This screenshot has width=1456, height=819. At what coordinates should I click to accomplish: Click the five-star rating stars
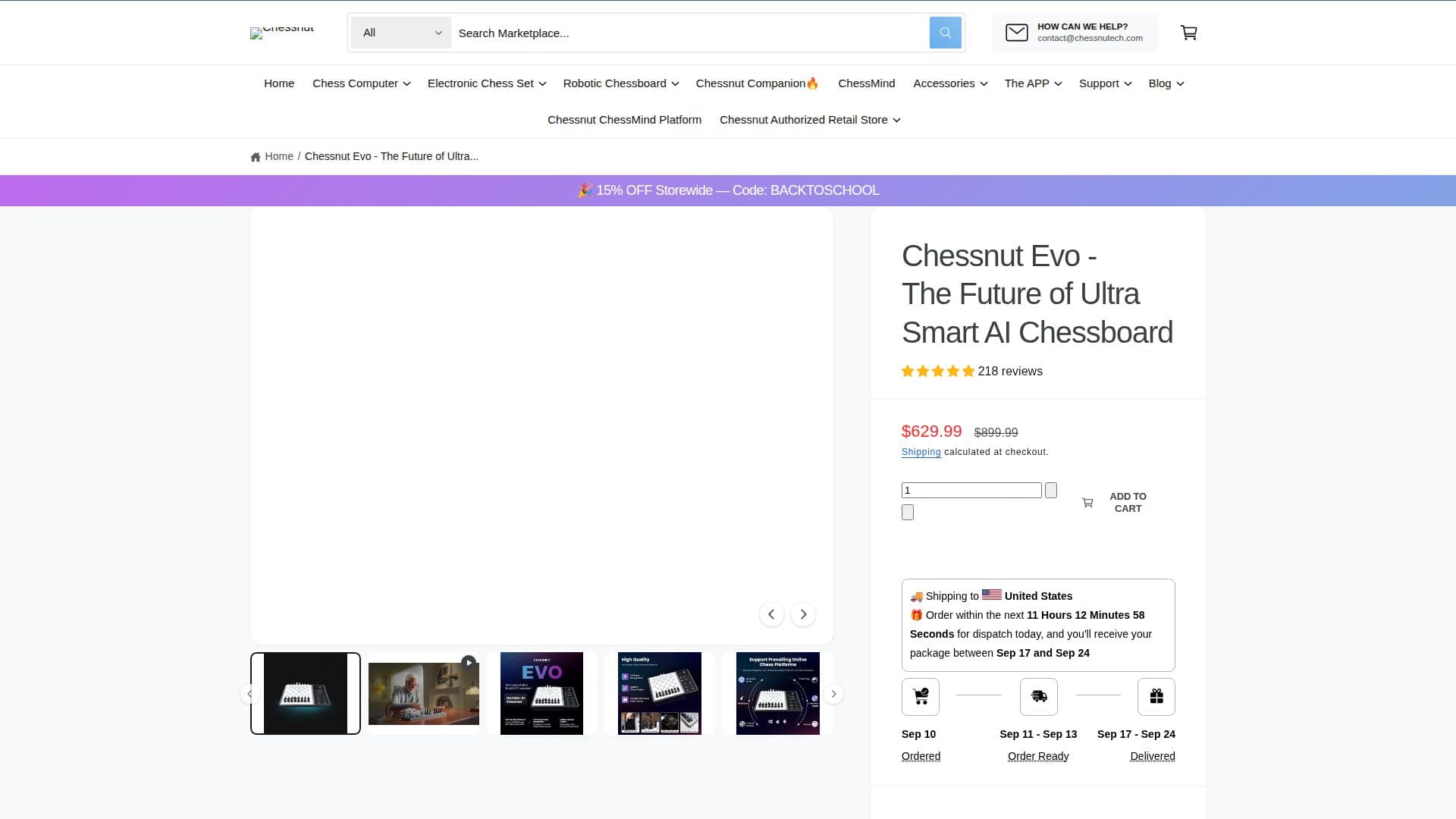tap(938, 372)
